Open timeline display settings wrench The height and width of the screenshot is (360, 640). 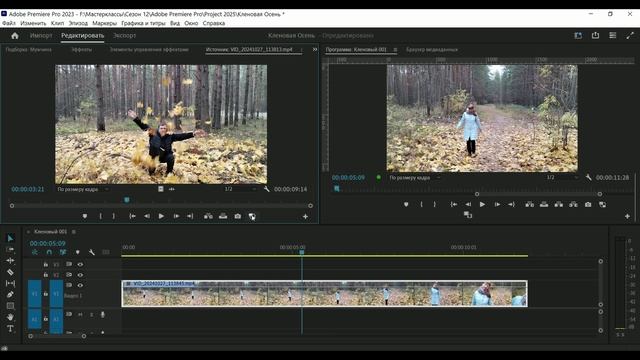92,252
